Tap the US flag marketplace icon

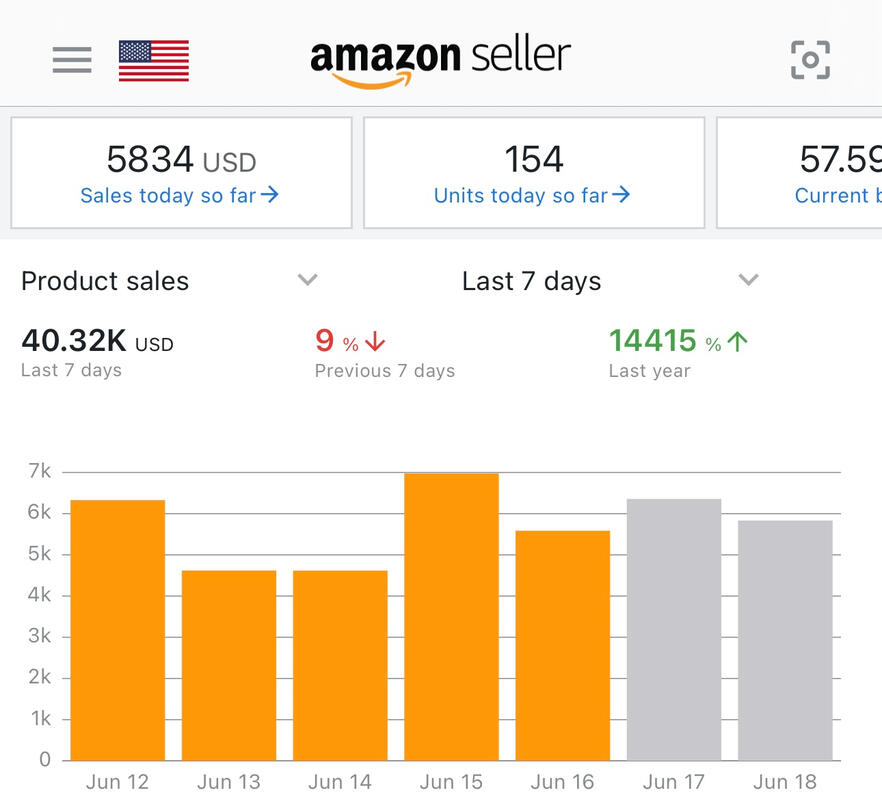[x=153, y=60]
